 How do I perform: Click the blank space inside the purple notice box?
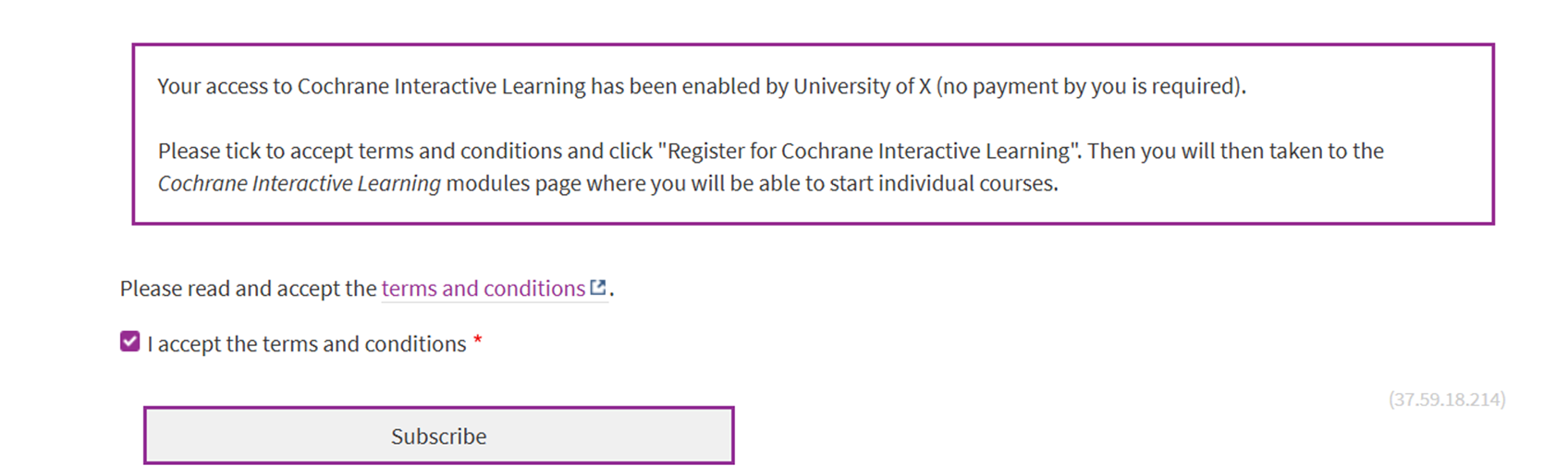[1294, 199]
